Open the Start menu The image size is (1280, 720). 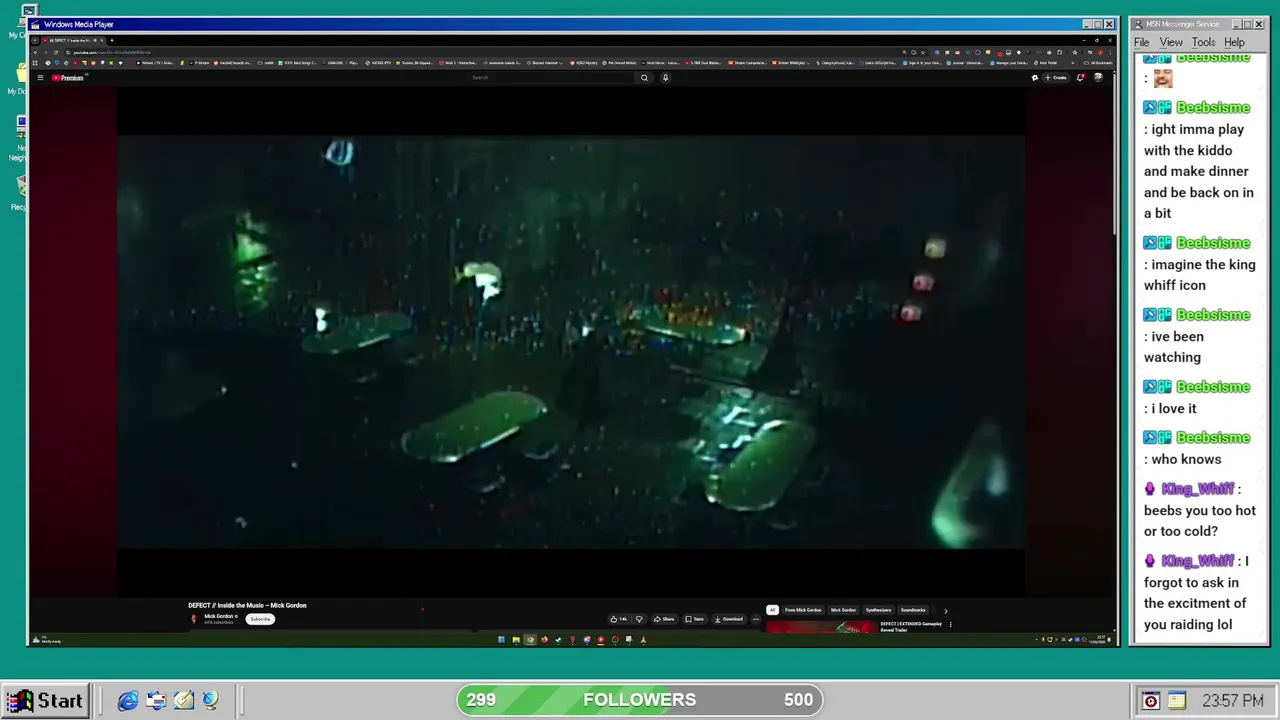(x=44, y=700)
